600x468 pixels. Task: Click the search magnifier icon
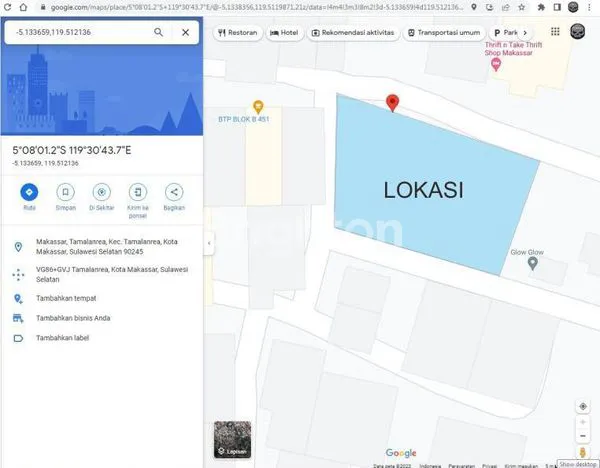158,32
